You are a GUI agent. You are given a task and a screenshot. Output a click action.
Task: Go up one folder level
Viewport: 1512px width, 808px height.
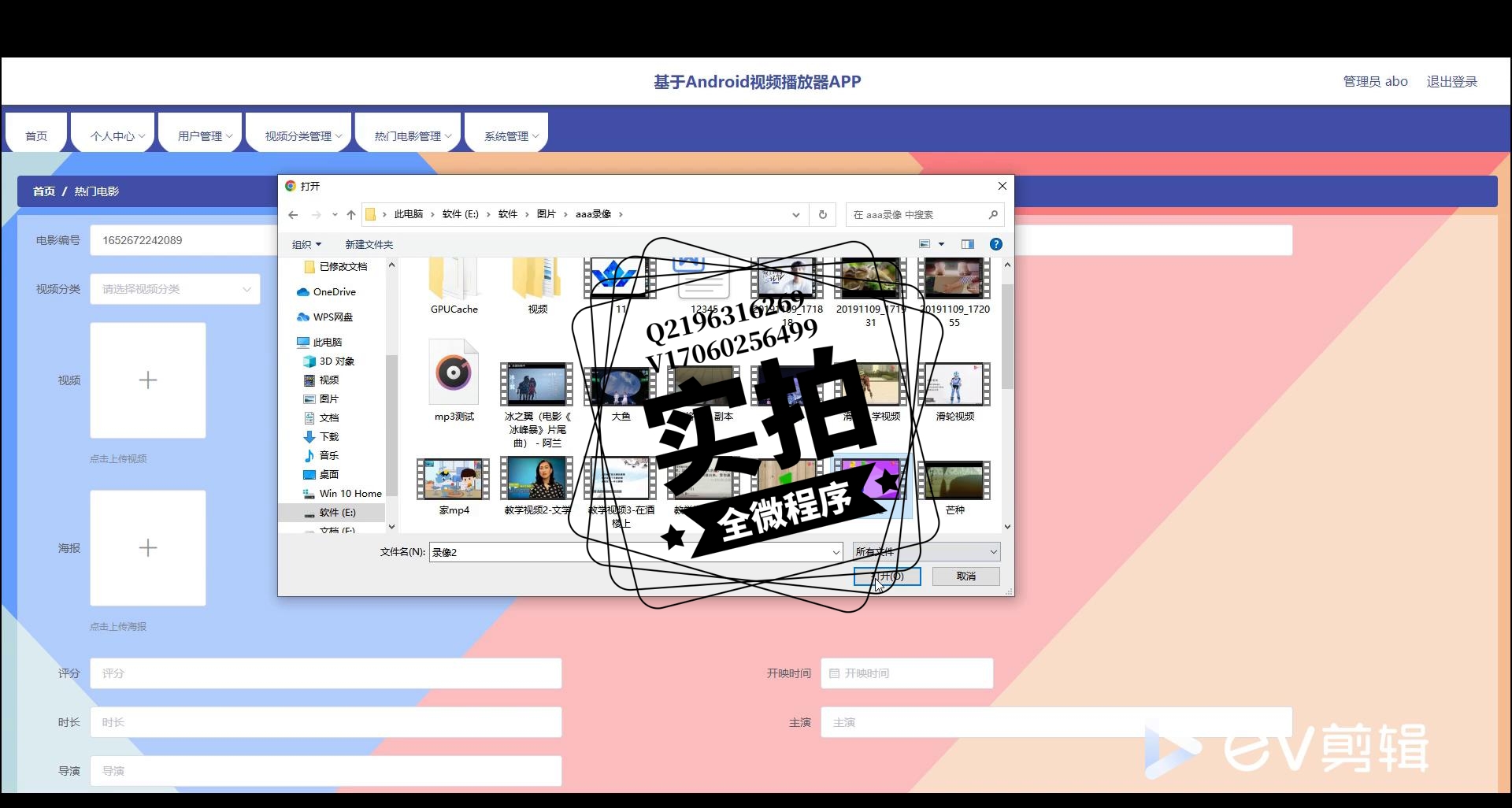(351, 214)
